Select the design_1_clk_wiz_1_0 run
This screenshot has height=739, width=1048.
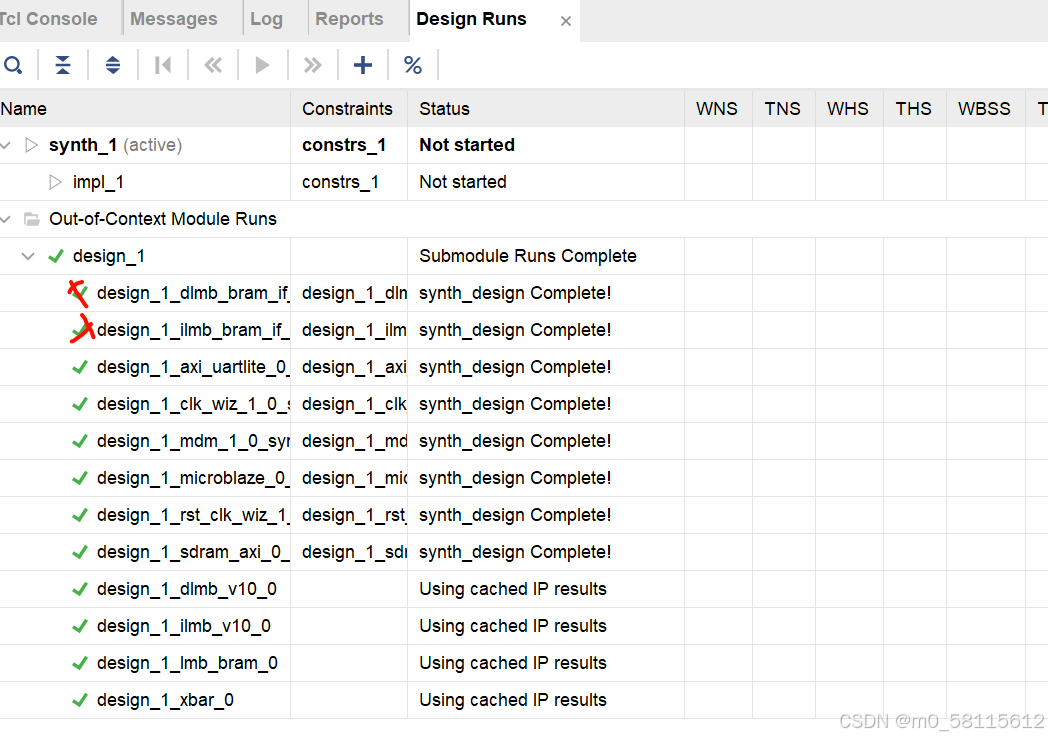point(193,404)
